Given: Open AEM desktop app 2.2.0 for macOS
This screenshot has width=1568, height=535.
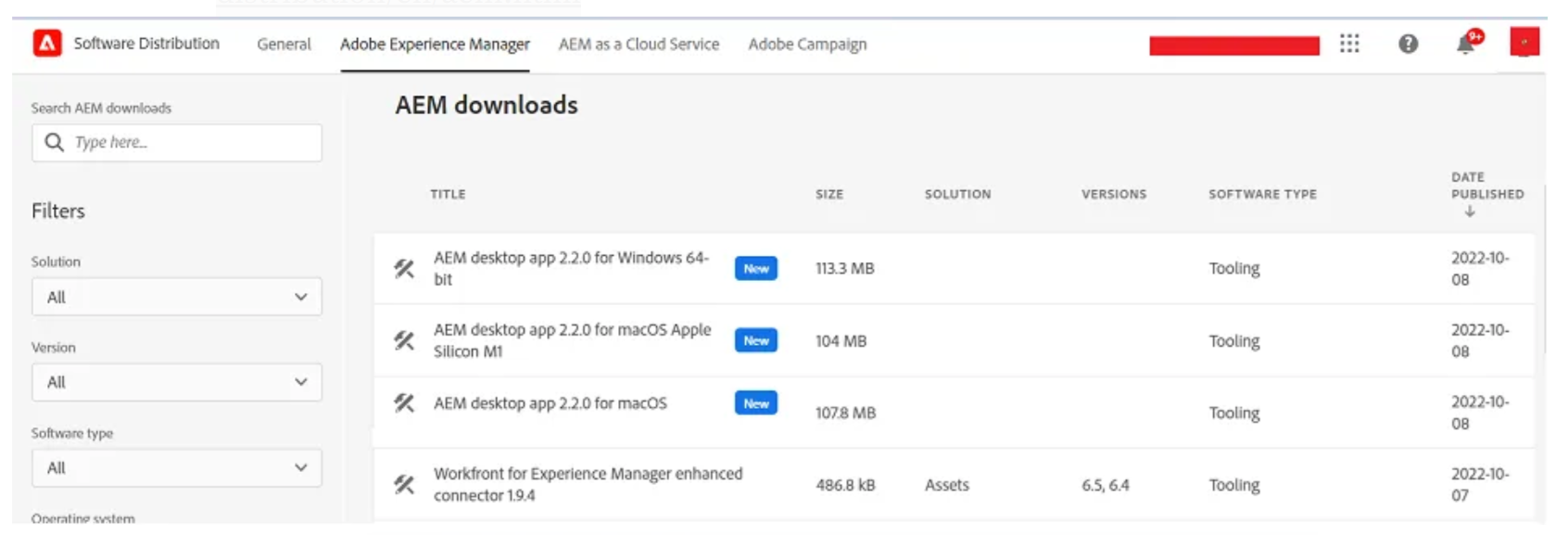Looking at the screenshot, I should tap(550, 403).
